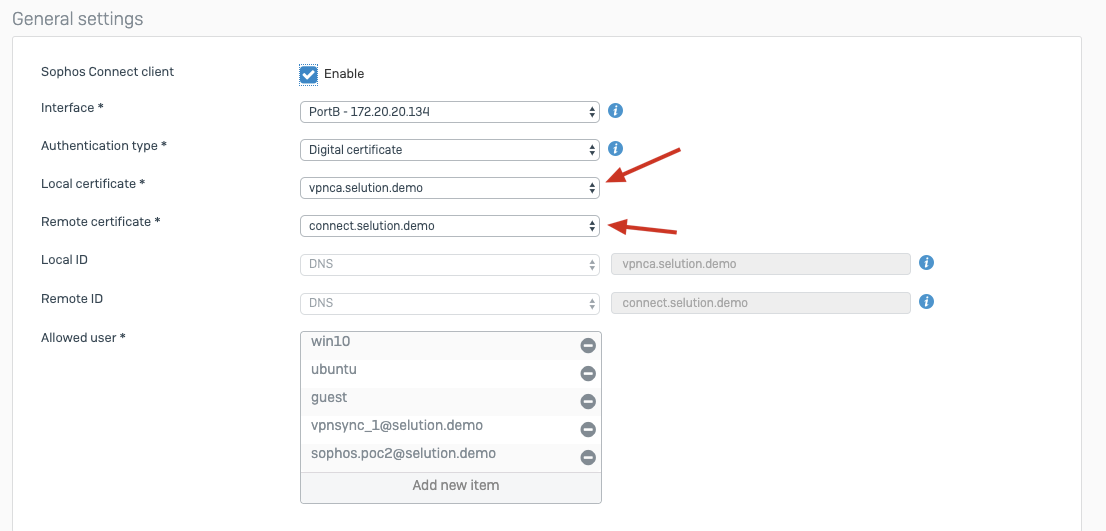Open Local certificate vpnca.selution.demo dropdown
The width and height of the screenshot is (1106, 531).
pyautogui.click(x=449, y=188)
